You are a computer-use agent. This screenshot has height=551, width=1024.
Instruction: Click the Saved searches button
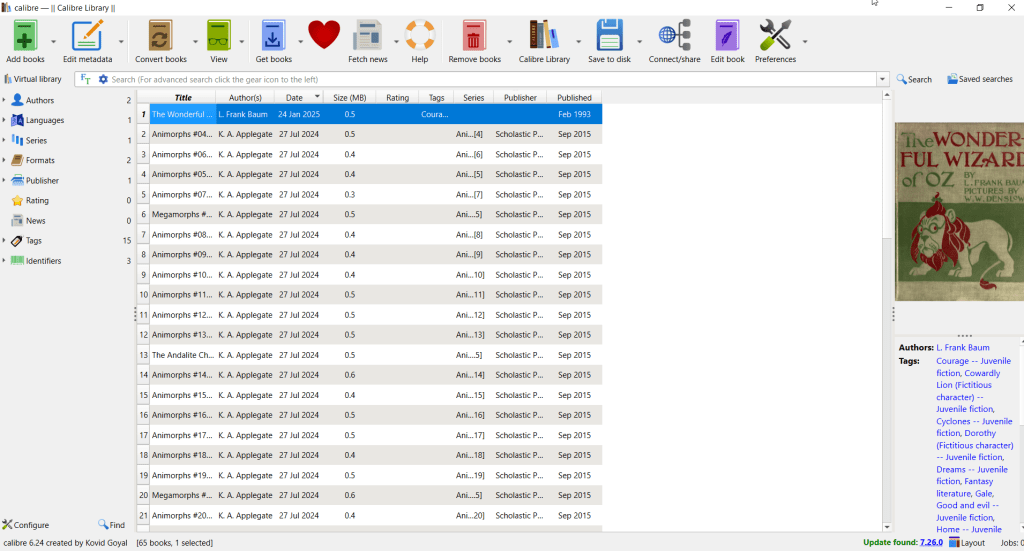[979, 79]
